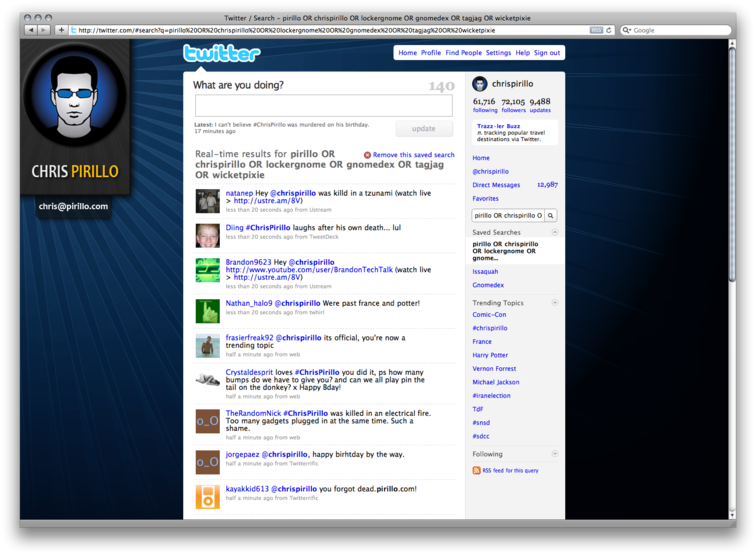This screenshot has width=756, height=555.
Task: Open natanep username link
Action: click(x=239, y=193)
